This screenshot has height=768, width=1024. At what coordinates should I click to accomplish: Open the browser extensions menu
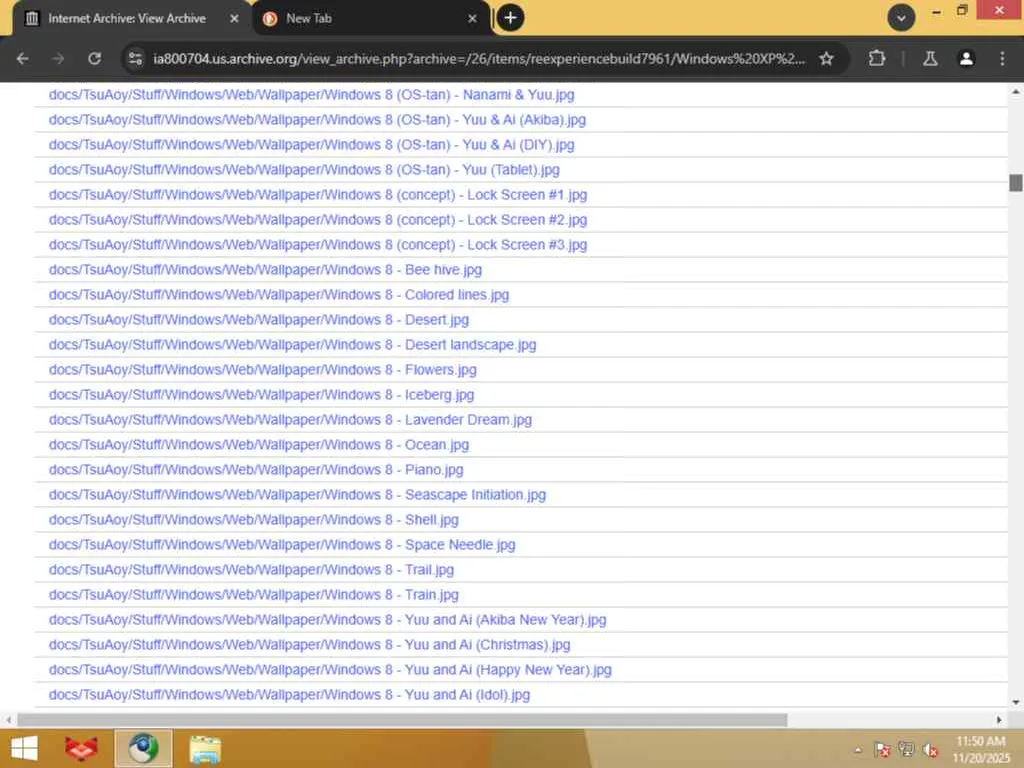[x=877, y=59]
